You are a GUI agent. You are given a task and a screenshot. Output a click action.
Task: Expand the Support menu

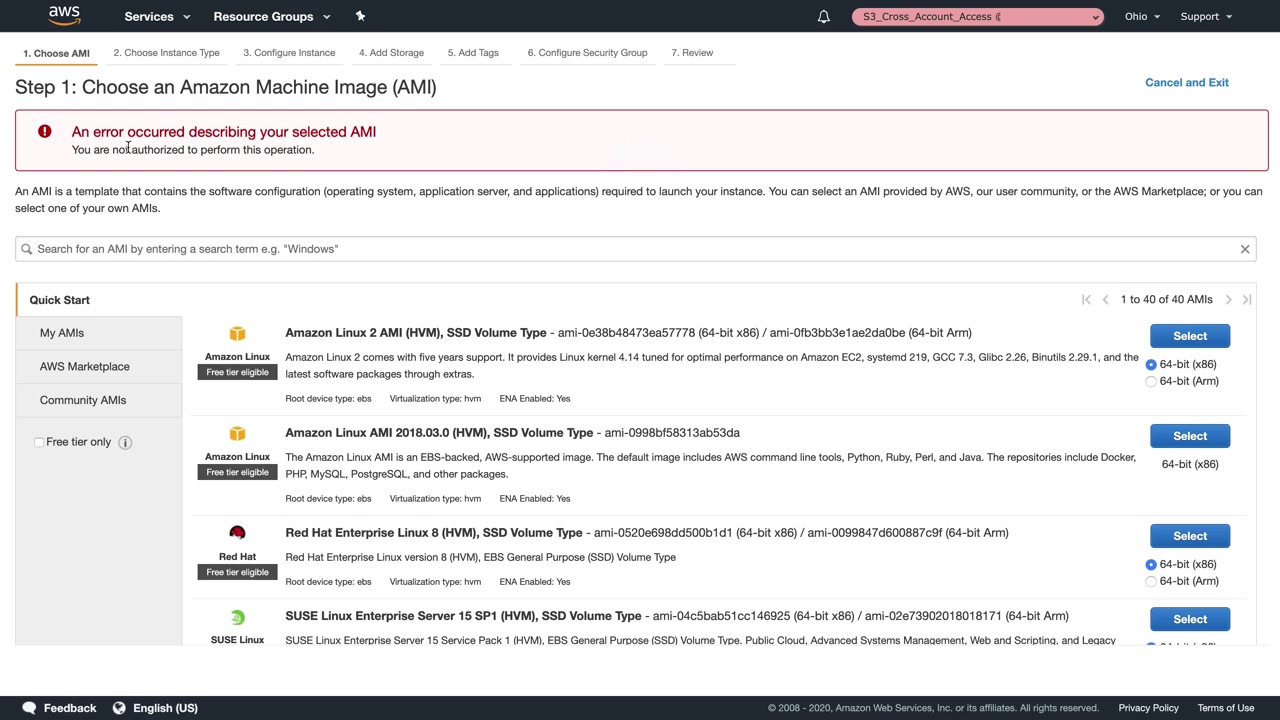tap(1206, 16)
